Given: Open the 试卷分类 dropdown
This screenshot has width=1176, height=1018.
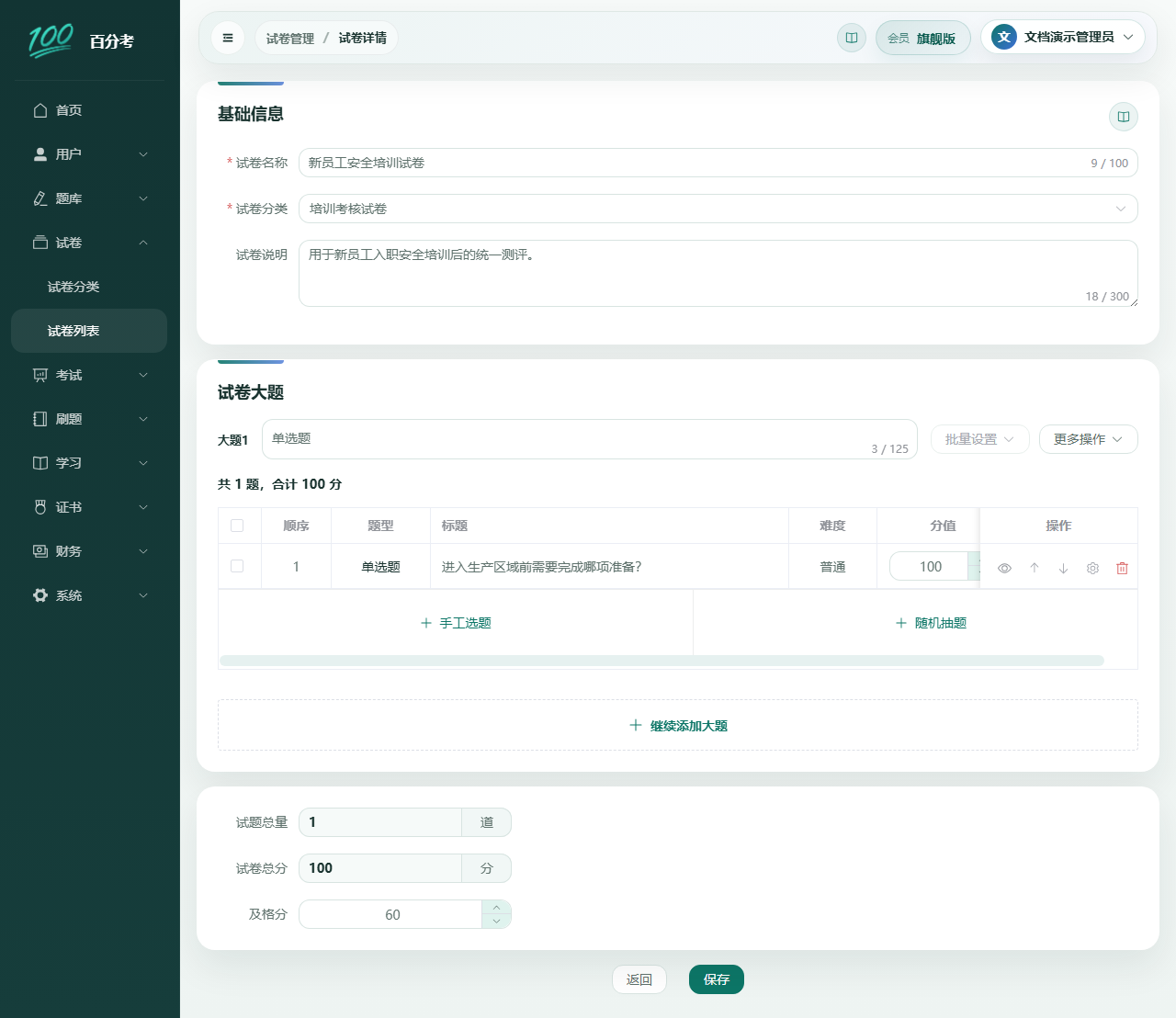Looking at the screenshot, I should point(718,209).
